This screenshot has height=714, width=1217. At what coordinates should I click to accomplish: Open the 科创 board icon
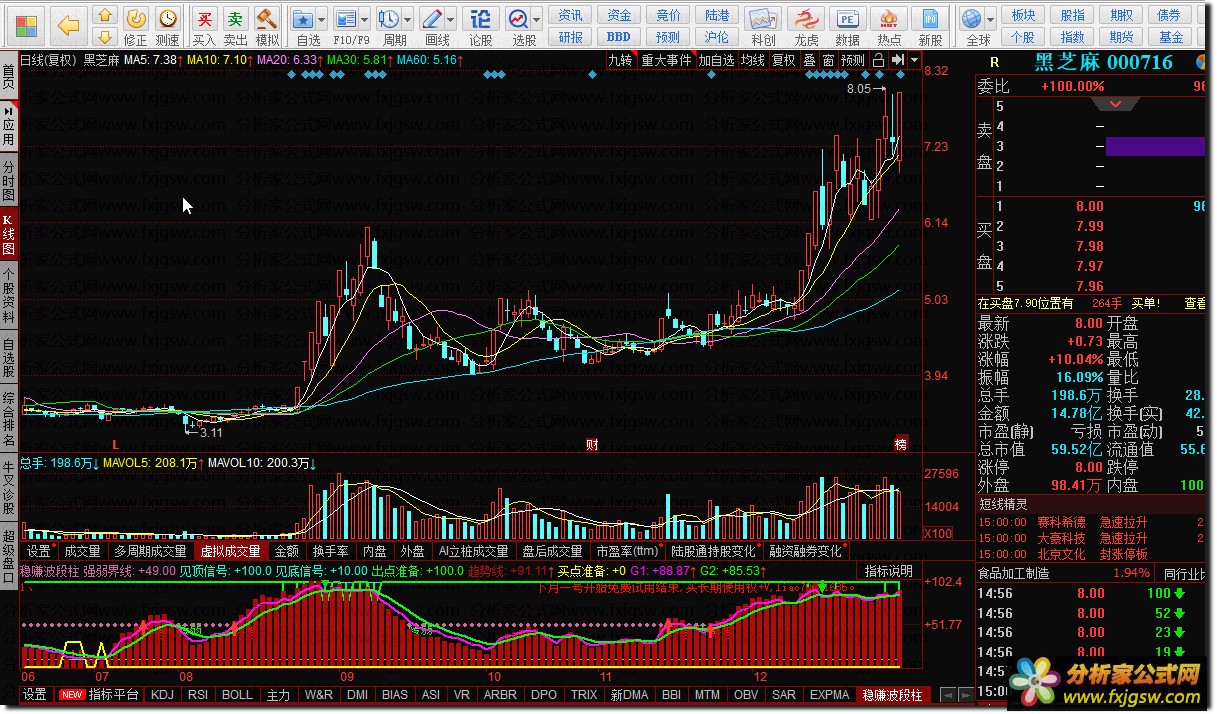(x=763, y=26)
